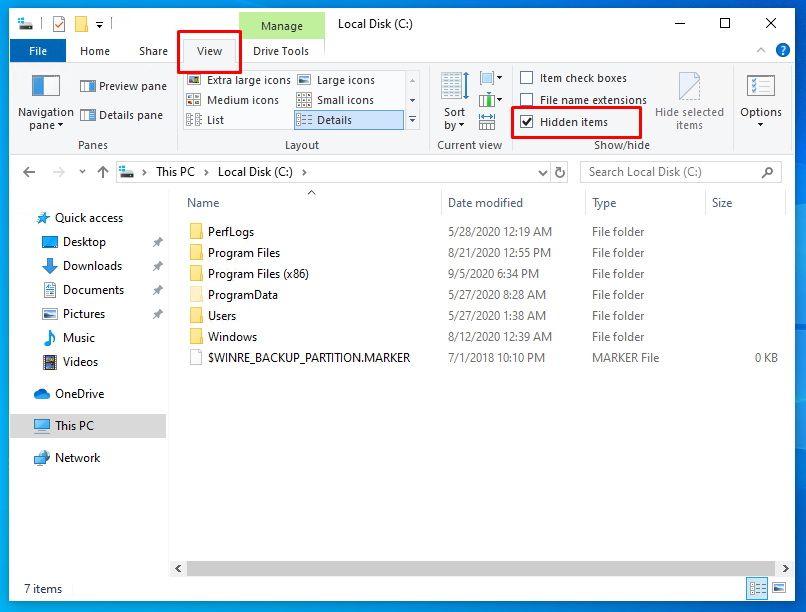Screen dimensions: 806x612
Task: Open OneDrive in the navigation pane
Action: 79,394
